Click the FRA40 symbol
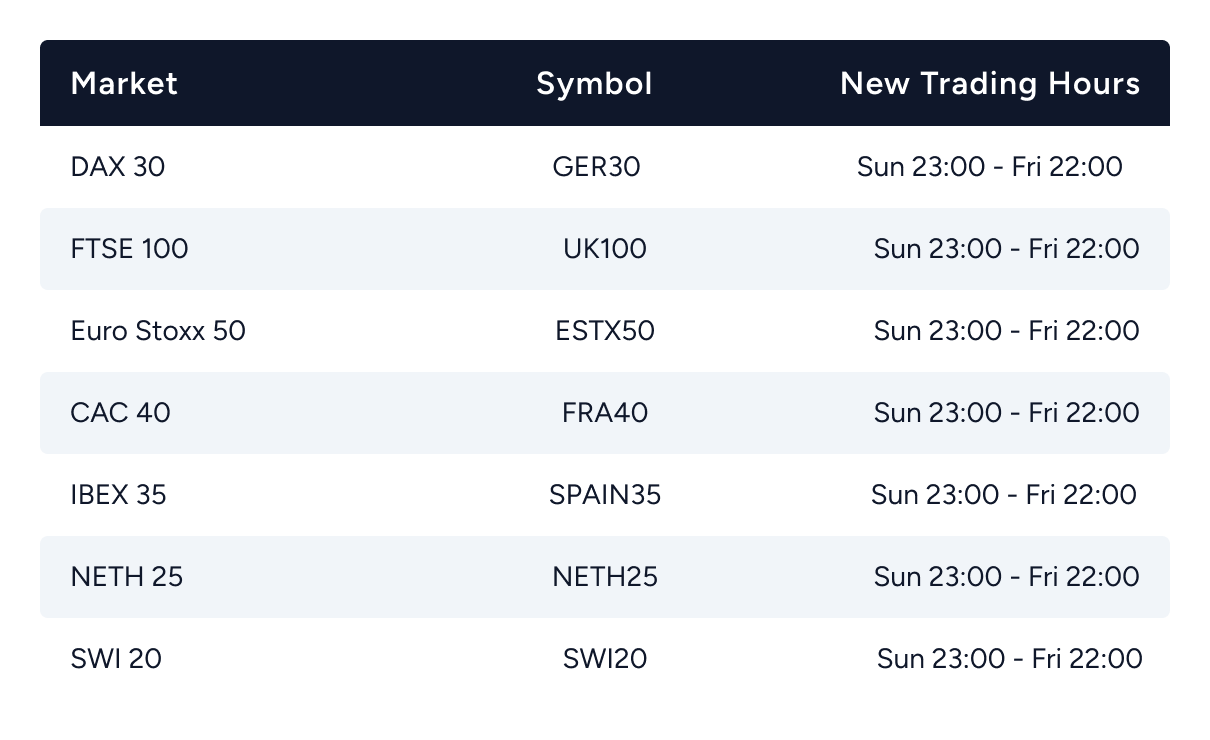 (x=605, y=412)
